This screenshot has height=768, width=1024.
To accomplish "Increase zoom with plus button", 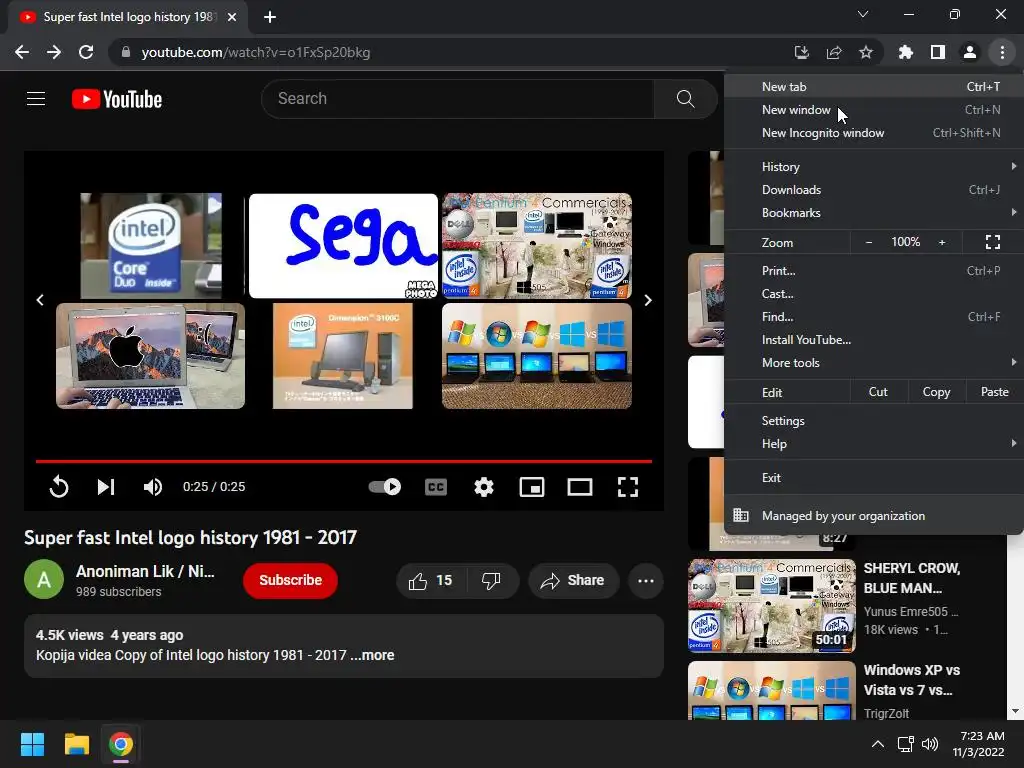I will 942,242.
